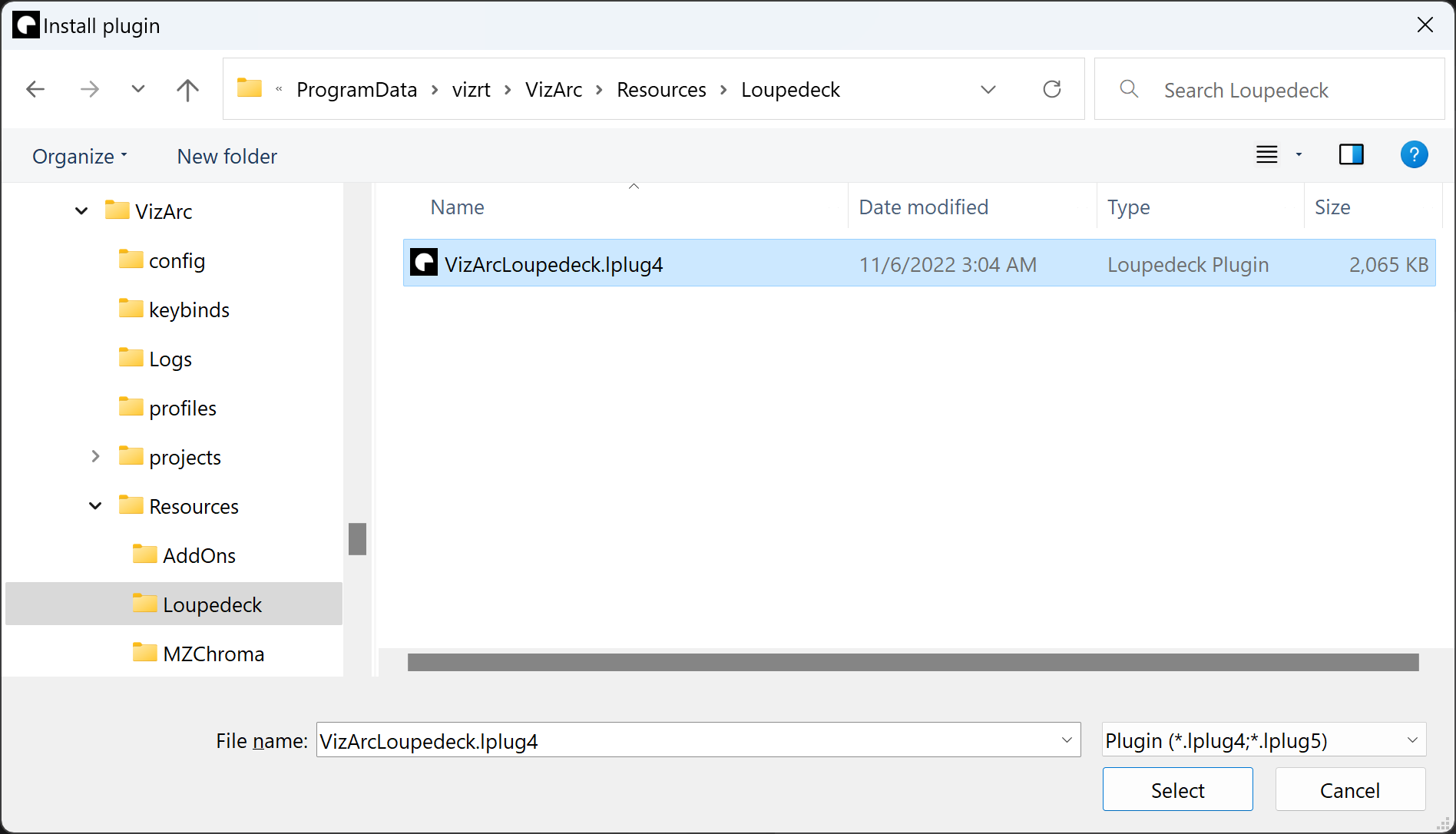Screen dimensions: 1456x834
Task: Toggle the preview pane
Action: tap(1352, 154)
